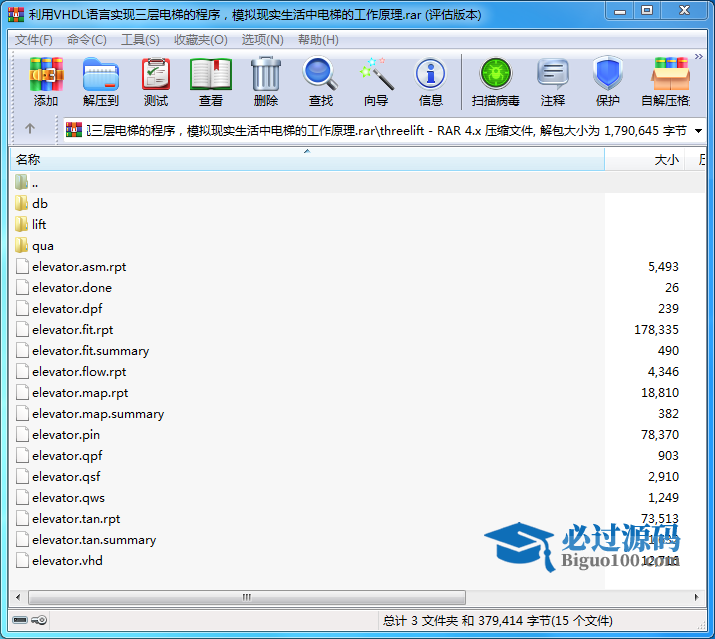Click the archive icon in the address bar
The height and width of the screenshot is (639, 715).
click(74, 130)
